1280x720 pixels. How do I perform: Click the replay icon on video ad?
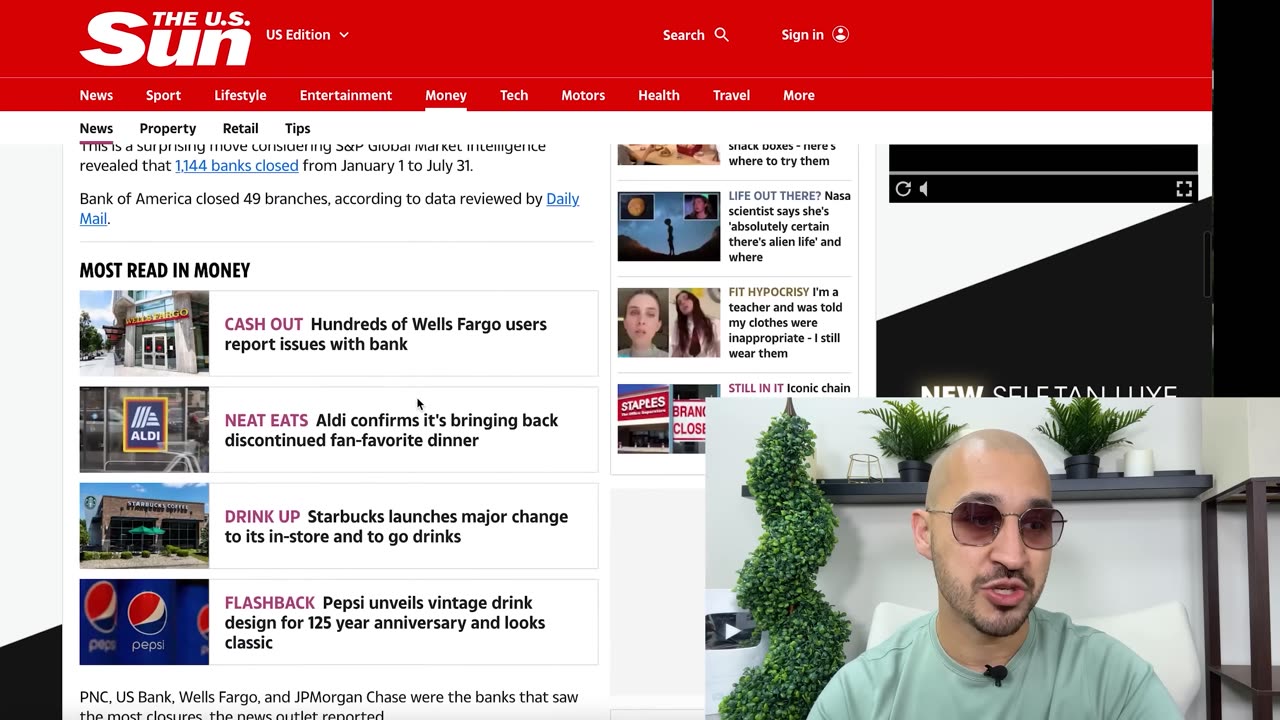[x=903, y=189]
